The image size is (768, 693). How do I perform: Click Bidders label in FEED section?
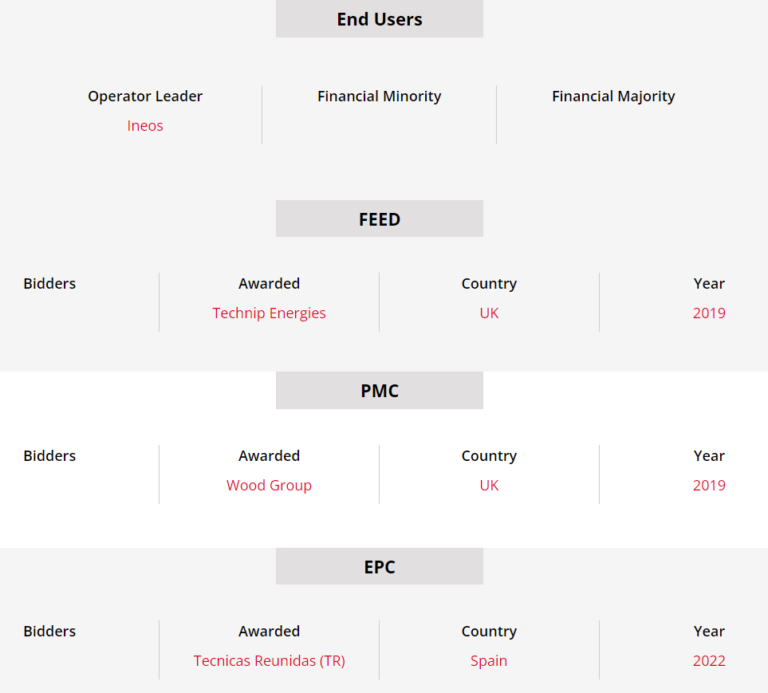point(50,284)
